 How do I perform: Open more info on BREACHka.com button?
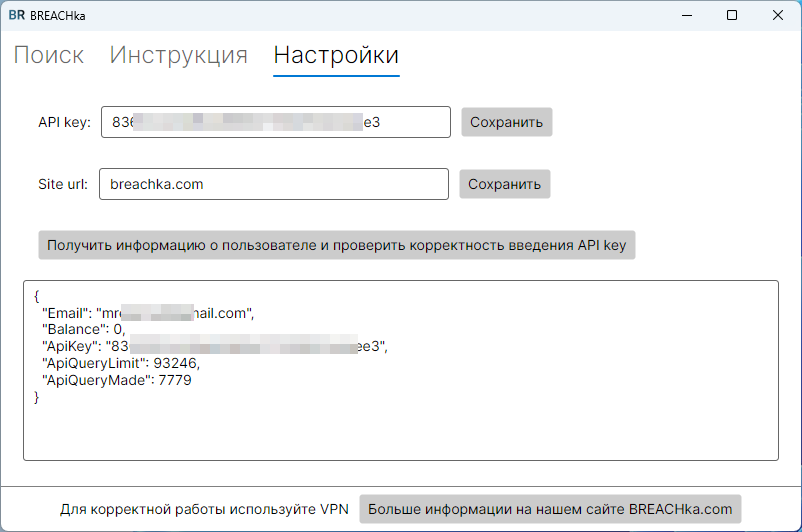[x=550, y=509]
